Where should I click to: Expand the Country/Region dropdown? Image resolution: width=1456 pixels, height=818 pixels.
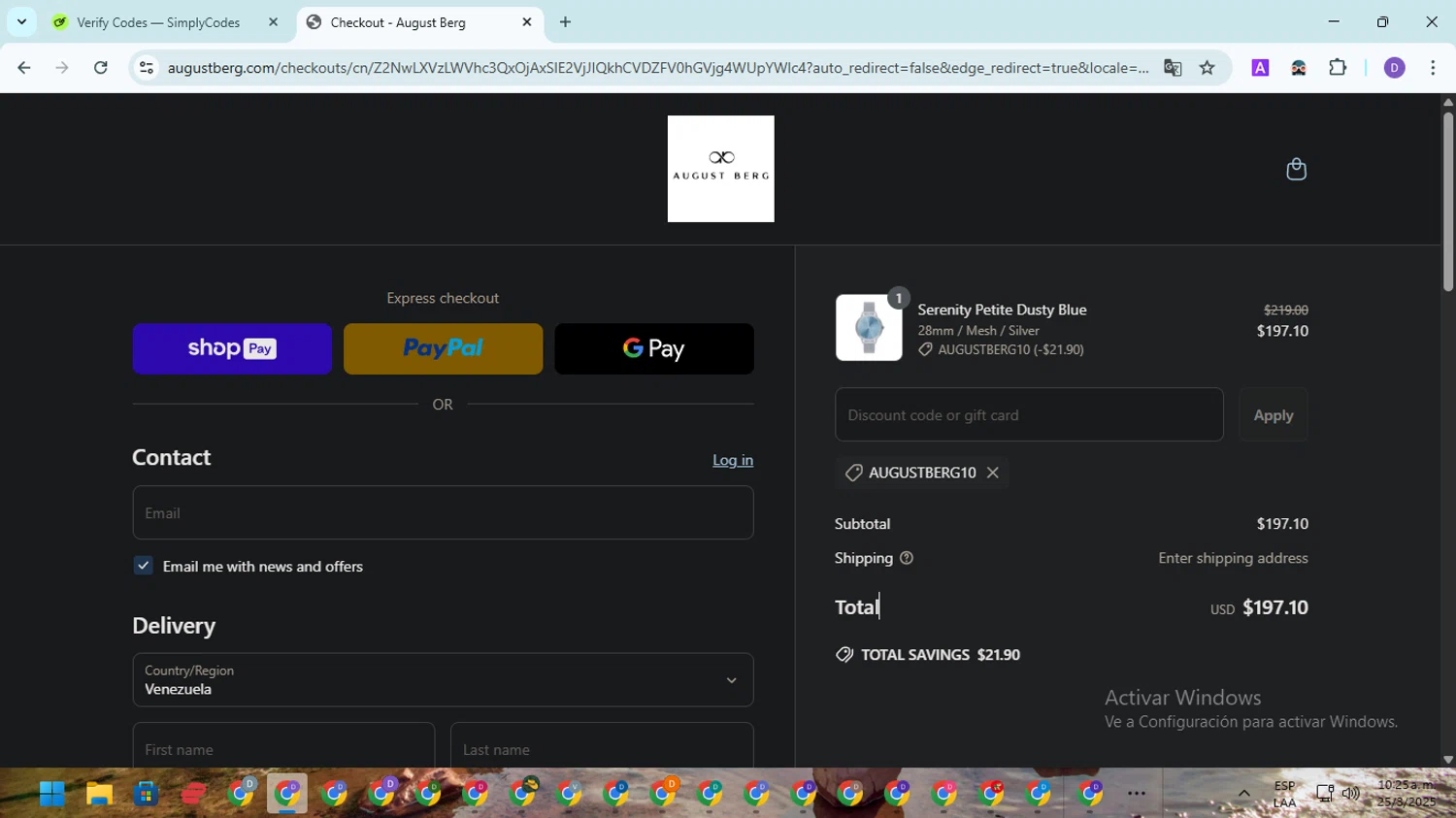click(x=443, y=679)
